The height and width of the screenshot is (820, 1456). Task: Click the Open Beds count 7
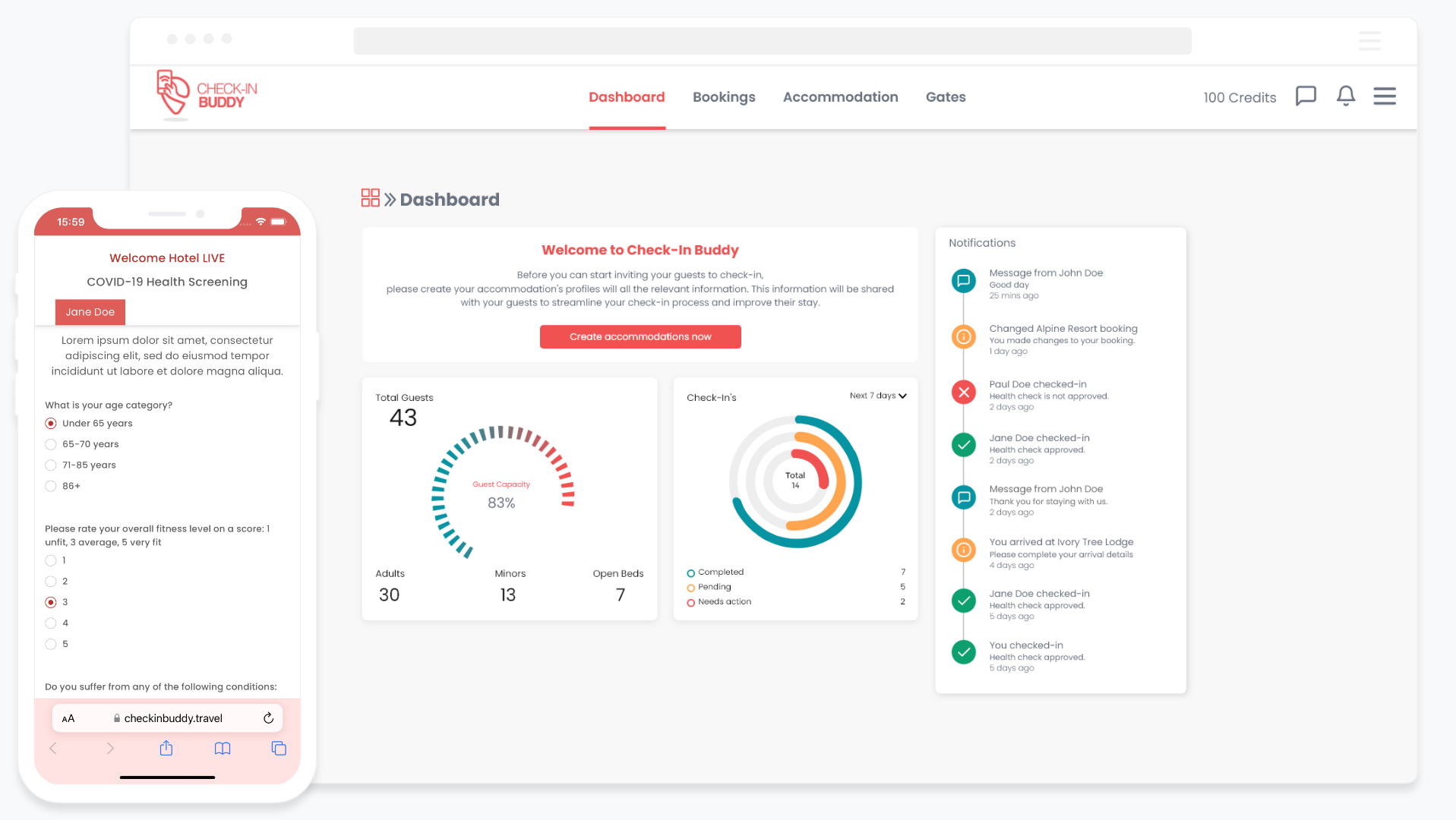tap(621, 595)
